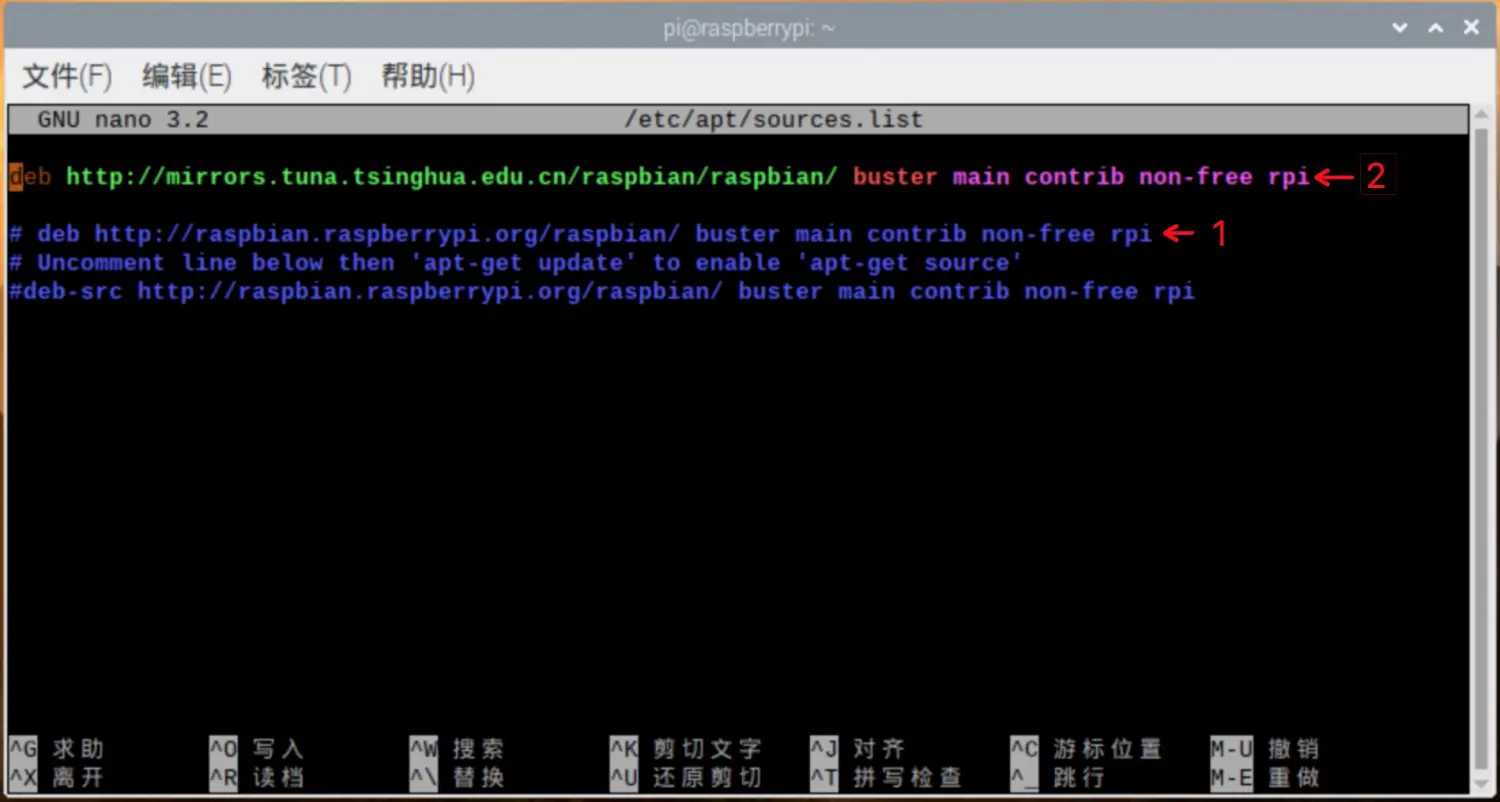
Task: Close the pi@raspberrypi terminal window
Action: tap(1471, 28)
